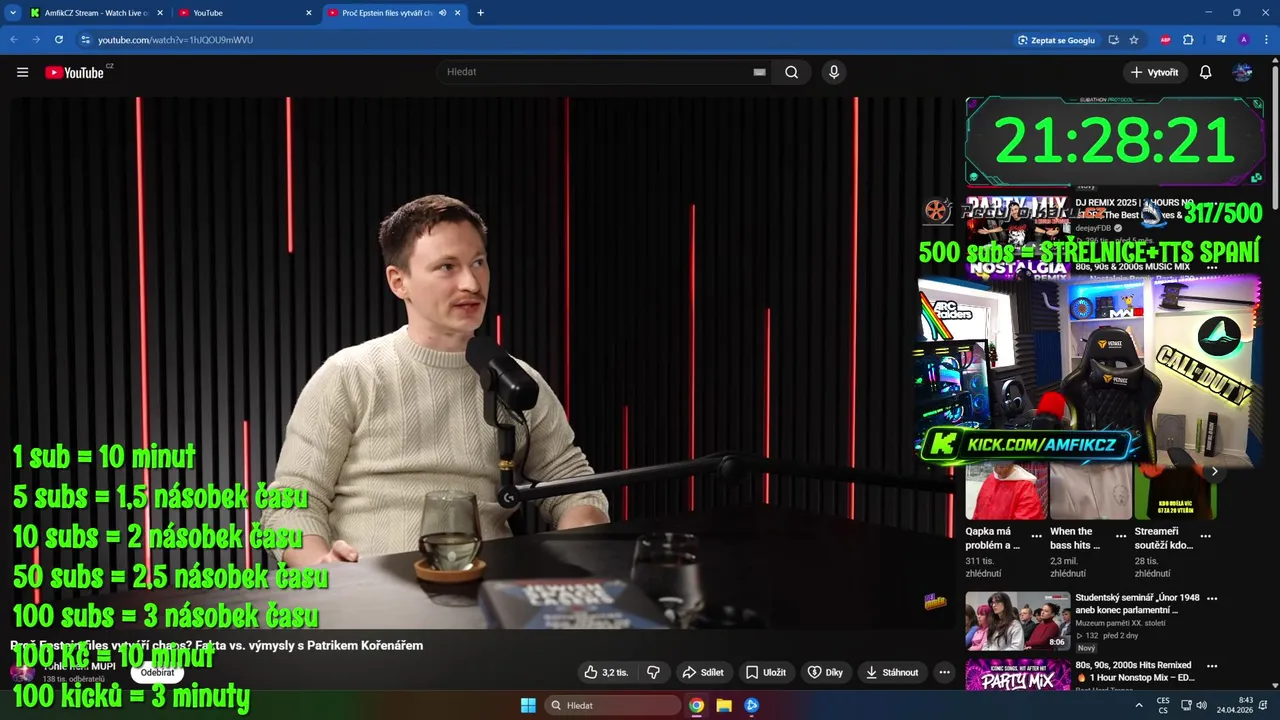This screenshot has width=1280, height=720.
Task: Open the tab search dropdown arrow
Action: point(13,13)
